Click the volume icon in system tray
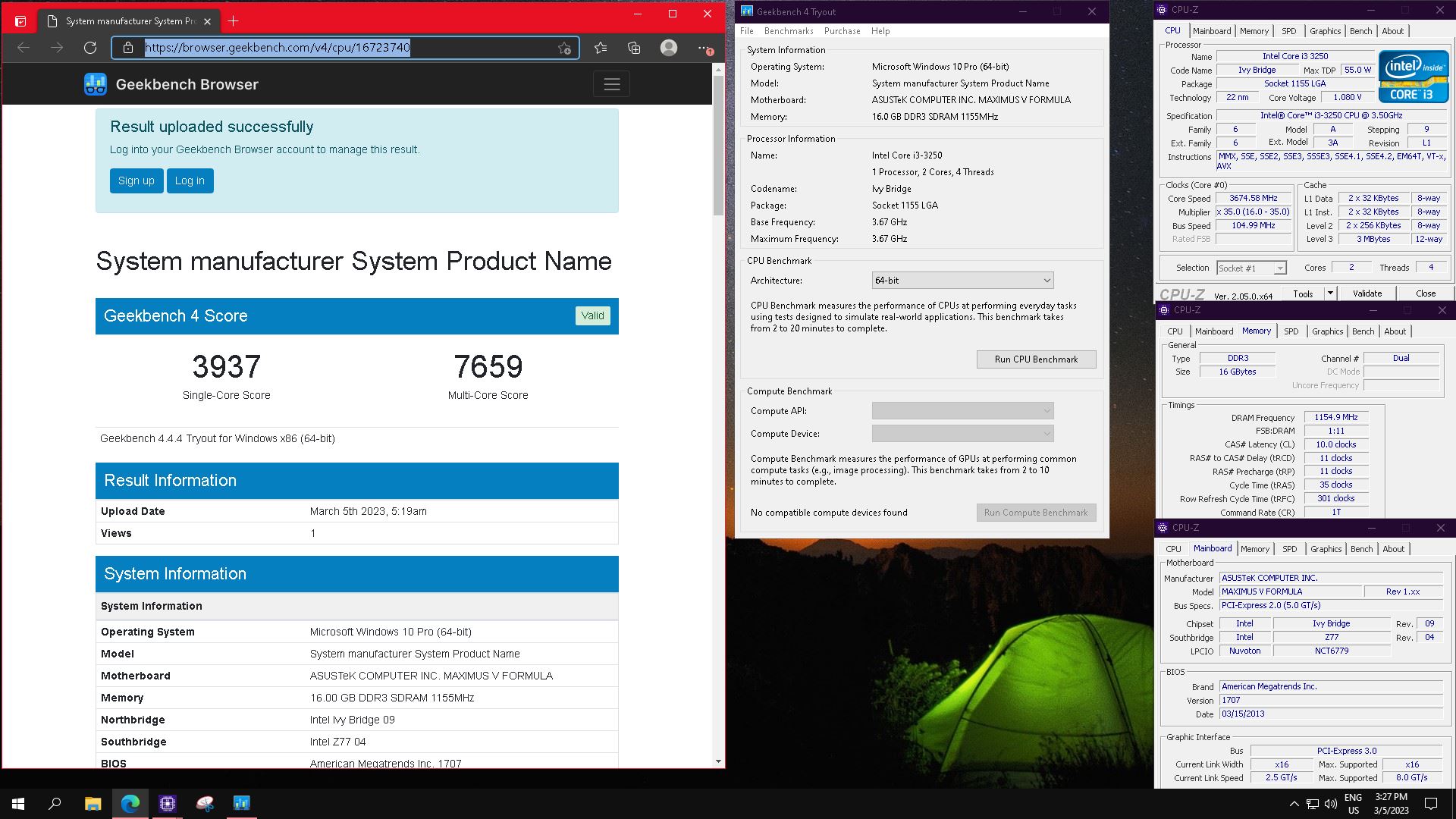The image size is (1456, 819). click(x=1331, y=804)
